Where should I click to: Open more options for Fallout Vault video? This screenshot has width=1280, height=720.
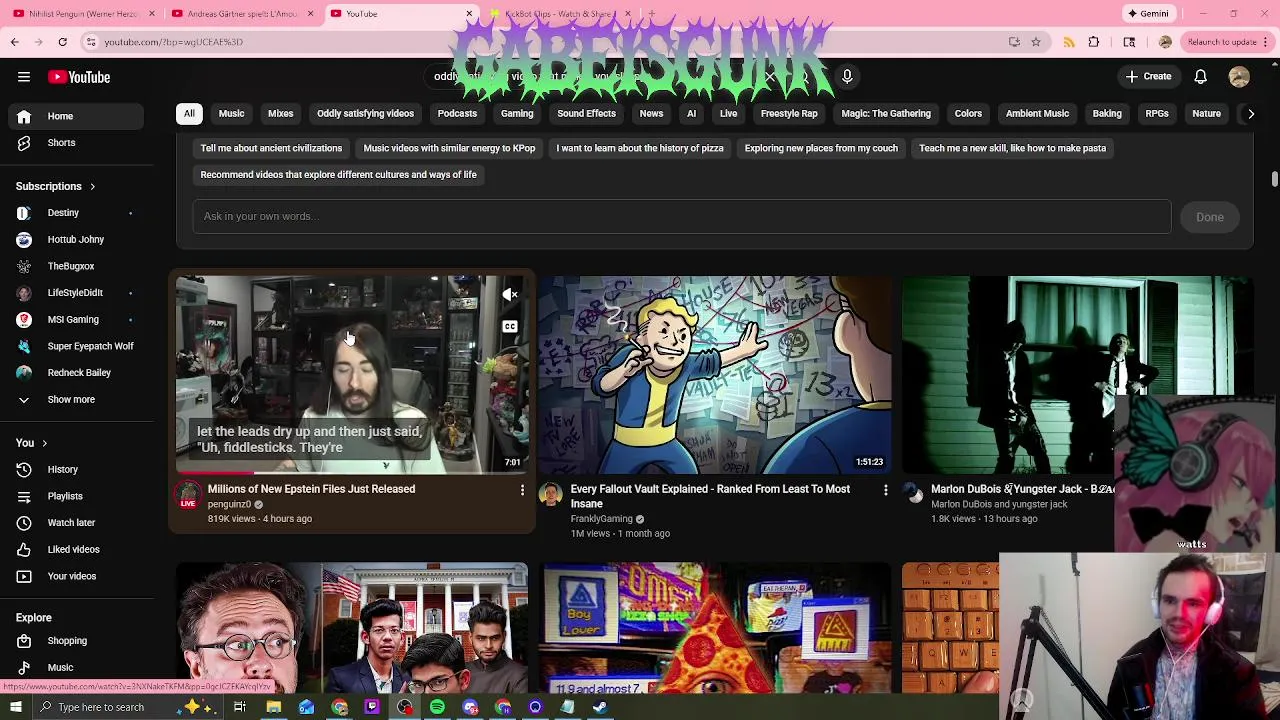pos(885,490)
